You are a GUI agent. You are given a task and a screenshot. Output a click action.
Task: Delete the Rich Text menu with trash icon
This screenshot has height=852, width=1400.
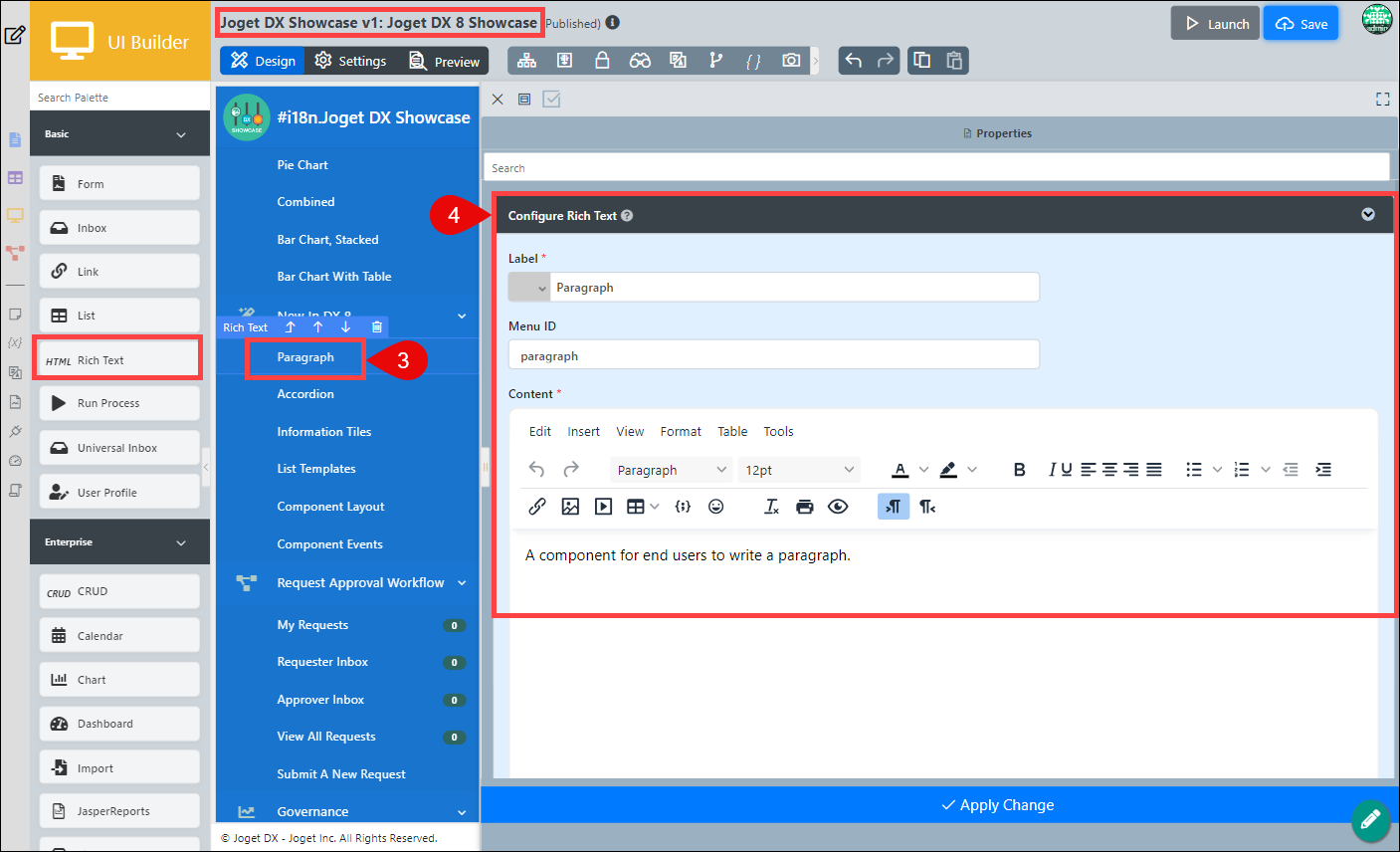click(377, 326)
